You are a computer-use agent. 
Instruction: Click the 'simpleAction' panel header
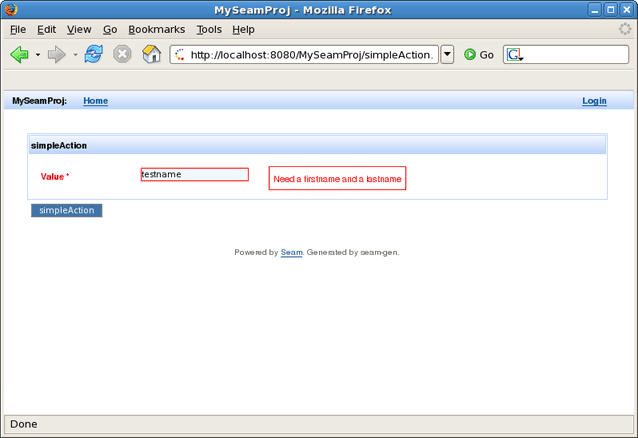tap(317, 145)
